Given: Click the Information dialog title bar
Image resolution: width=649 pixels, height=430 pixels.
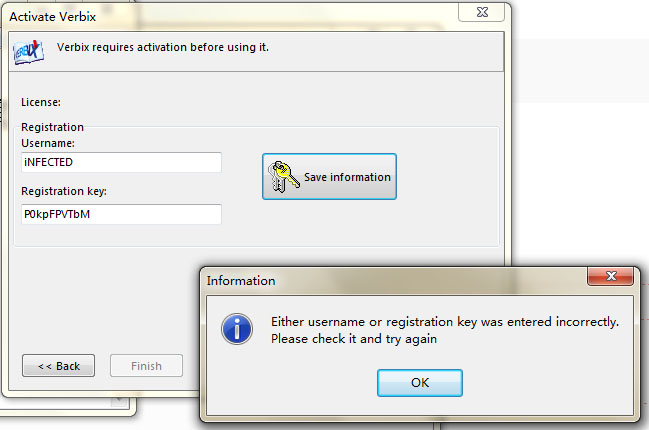Looking at the screenshot, I should [x=400, y=280].
